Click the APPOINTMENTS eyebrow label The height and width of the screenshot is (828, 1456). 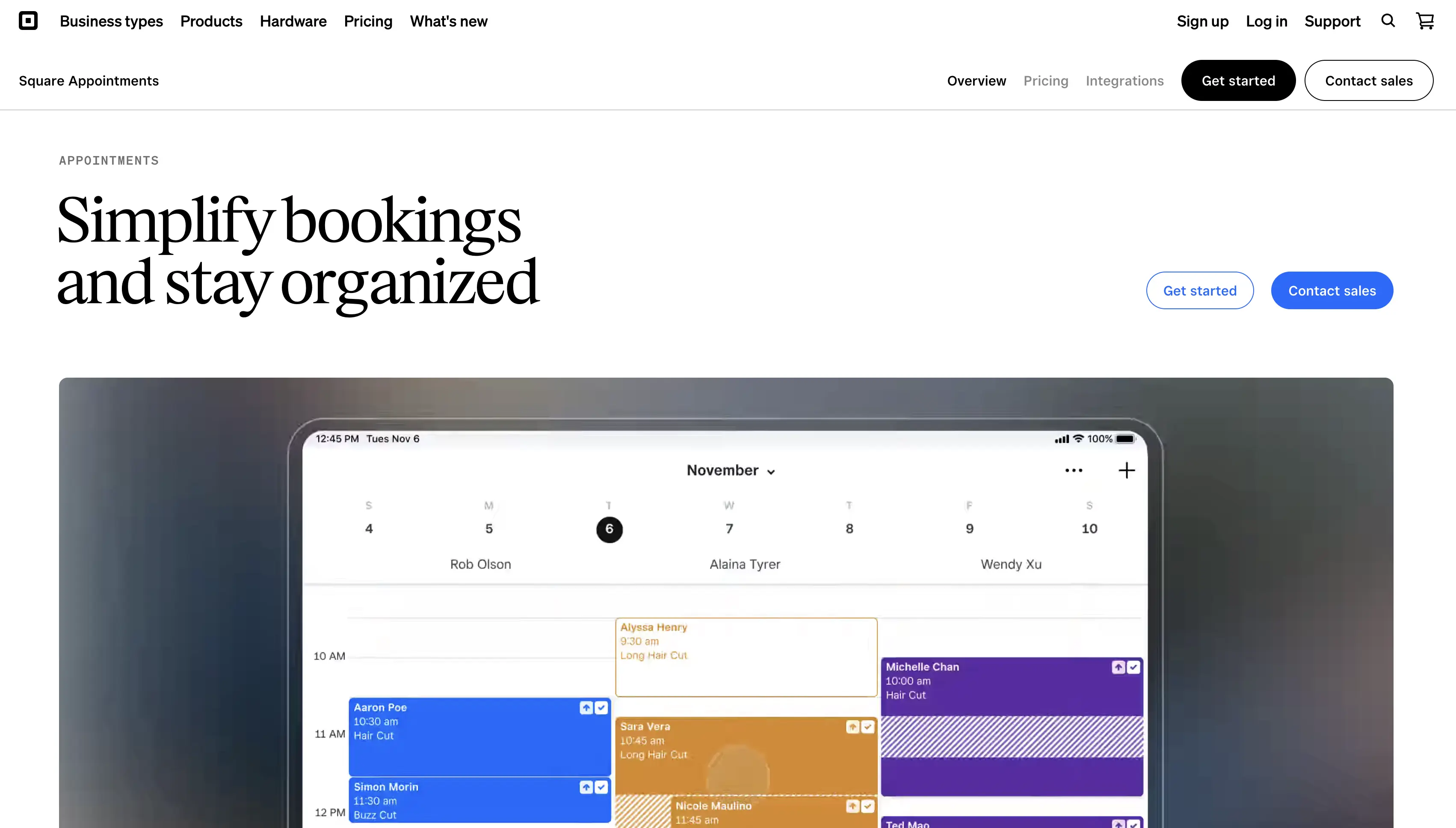[109, 160]
